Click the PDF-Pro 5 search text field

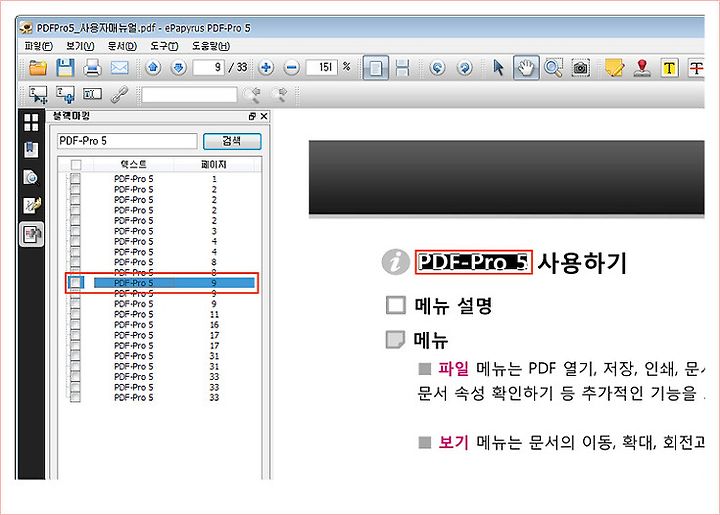click(x=127, y=141)
